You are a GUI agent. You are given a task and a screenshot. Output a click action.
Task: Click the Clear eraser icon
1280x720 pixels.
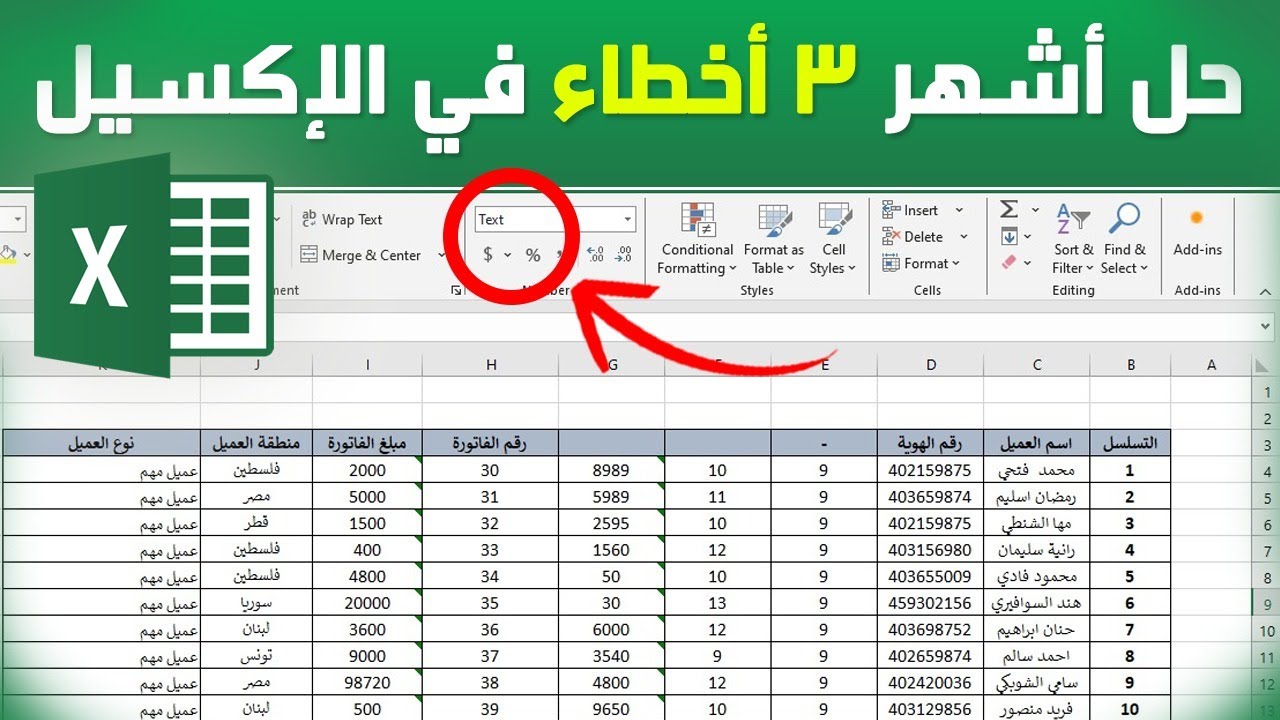tap(1009, 263)
